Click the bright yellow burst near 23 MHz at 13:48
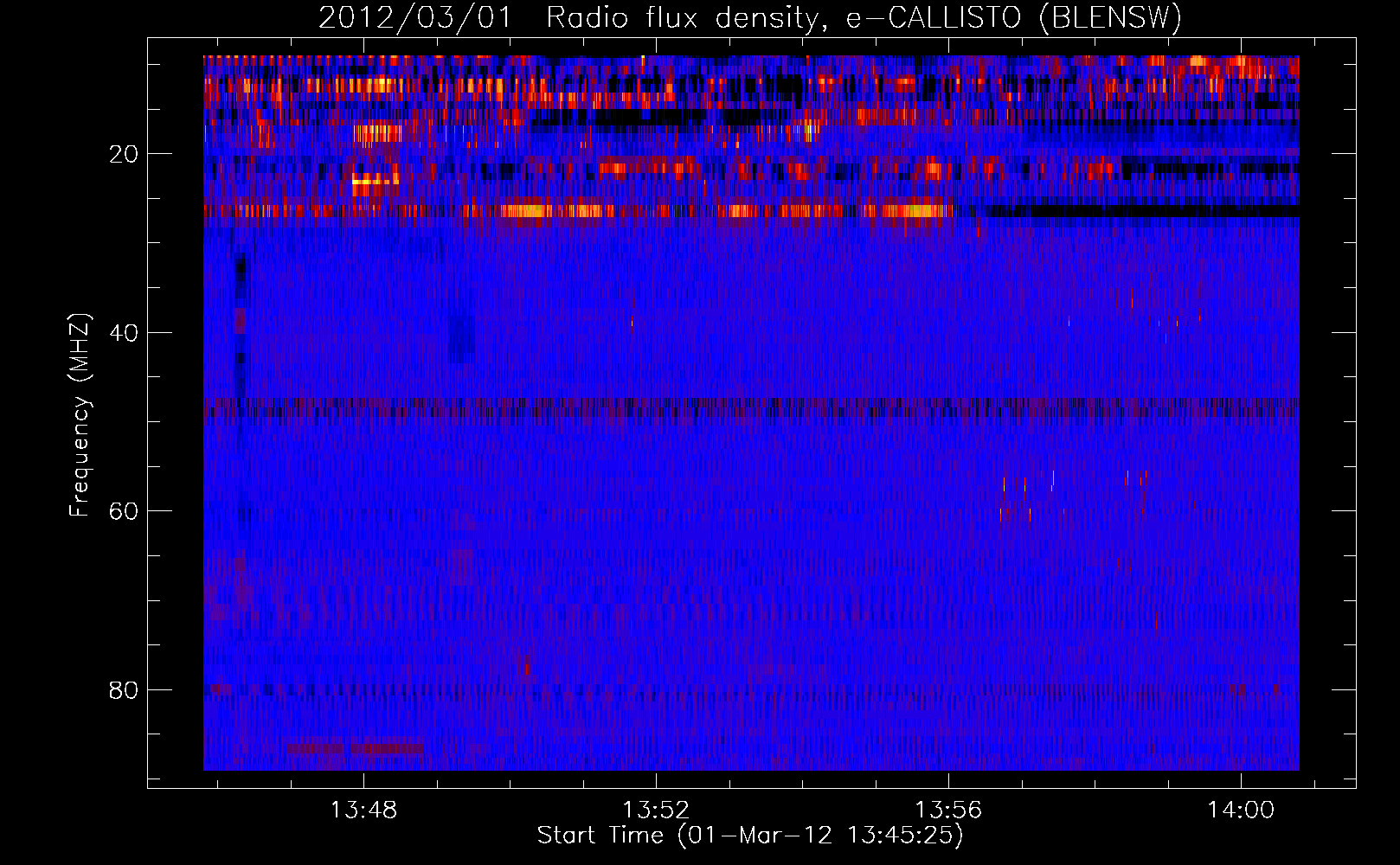The image size is (1400, 865). (x=376, y=181)
